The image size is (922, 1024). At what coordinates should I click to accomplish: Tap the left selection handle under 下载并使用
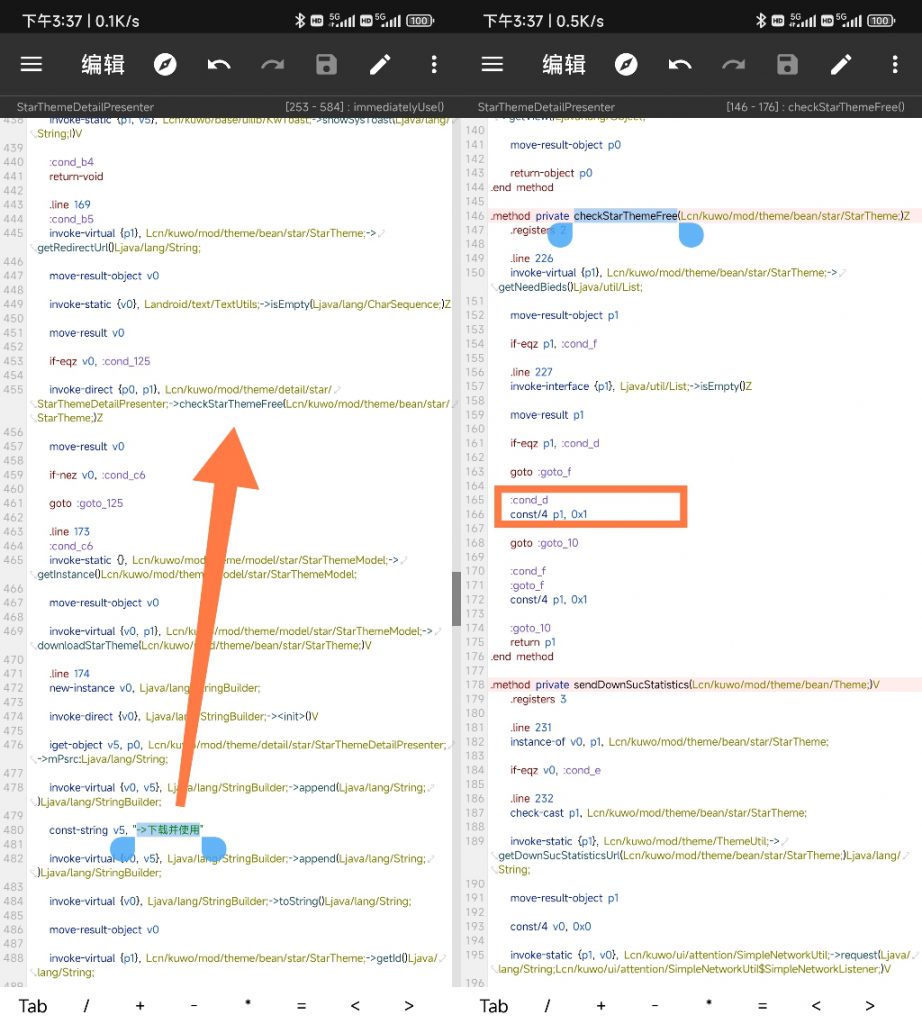123,849
